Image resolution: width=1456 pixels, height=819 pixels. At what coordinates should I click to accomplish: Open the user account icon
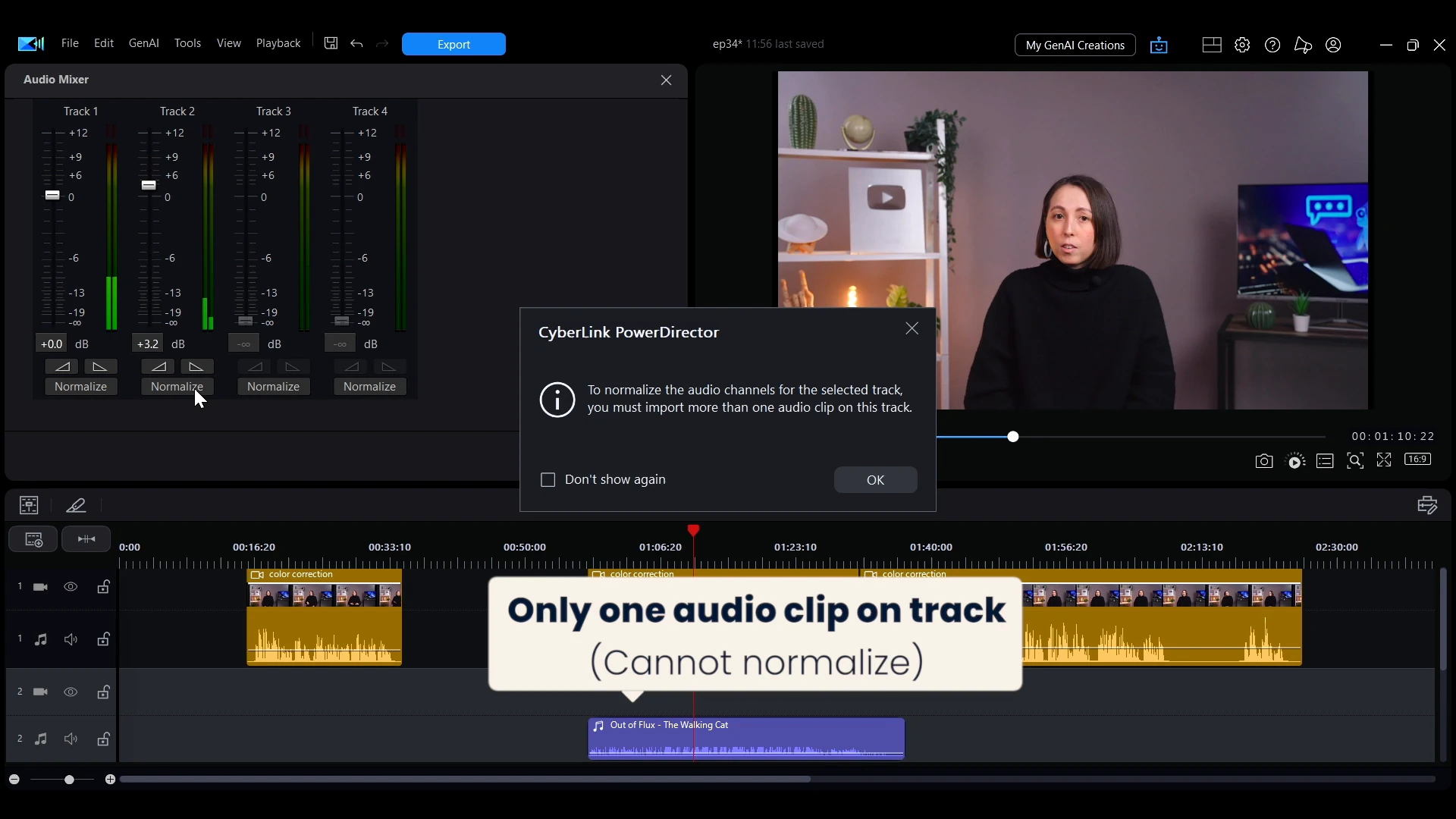pos(1333,45)
